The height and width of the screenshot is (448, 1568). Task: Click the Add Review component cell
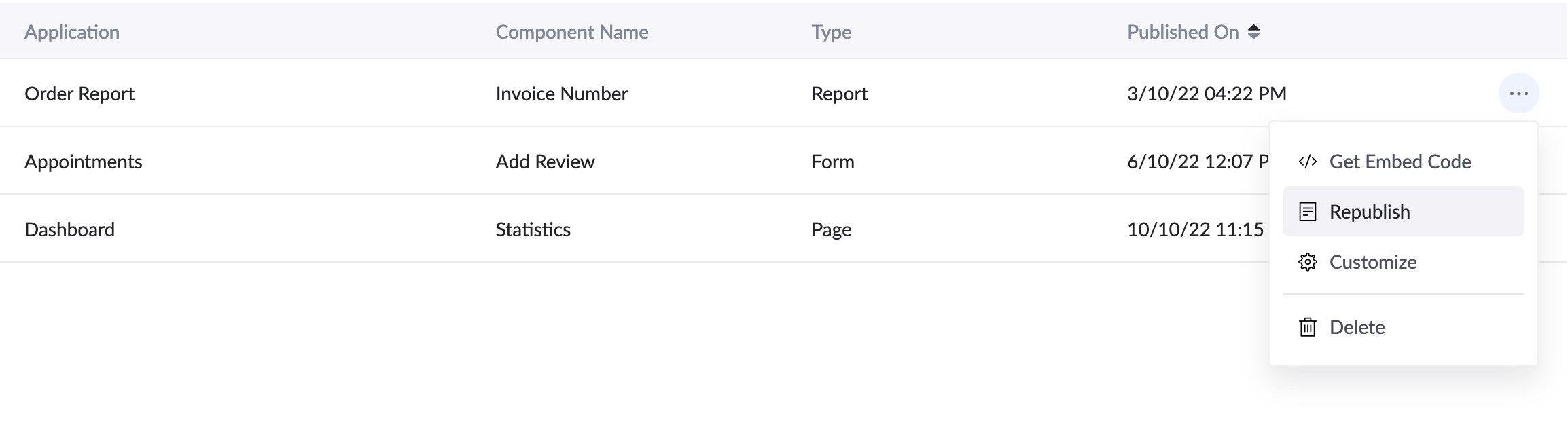coord(545,162)
